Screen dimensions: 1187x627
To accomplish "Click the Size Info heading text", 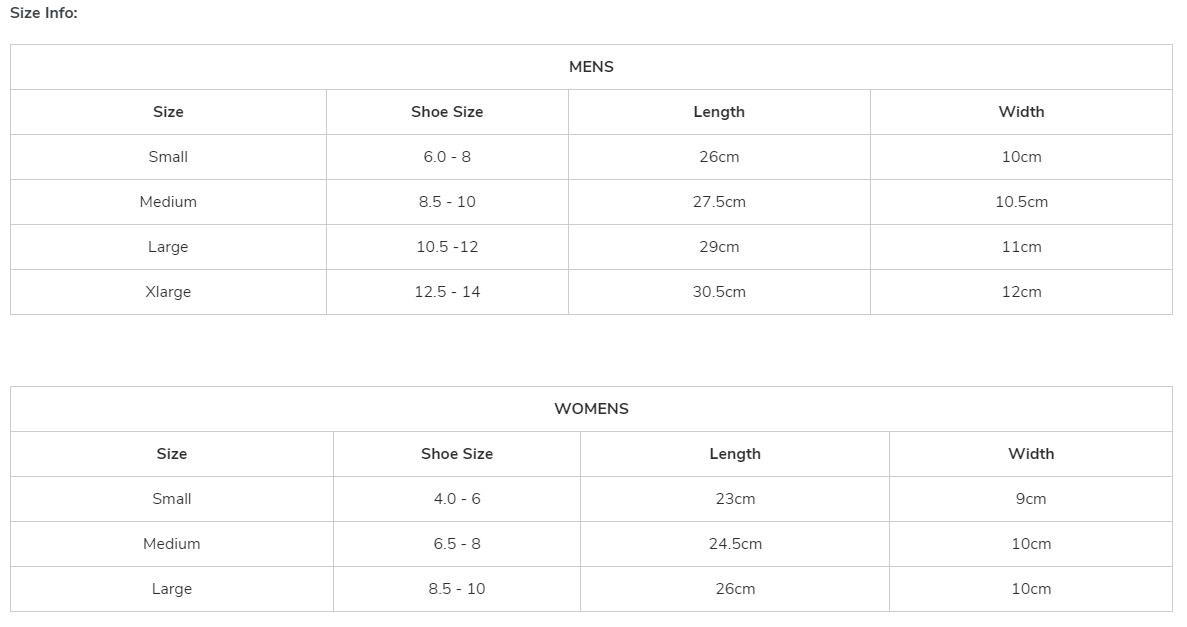I will tap(44, 13).
